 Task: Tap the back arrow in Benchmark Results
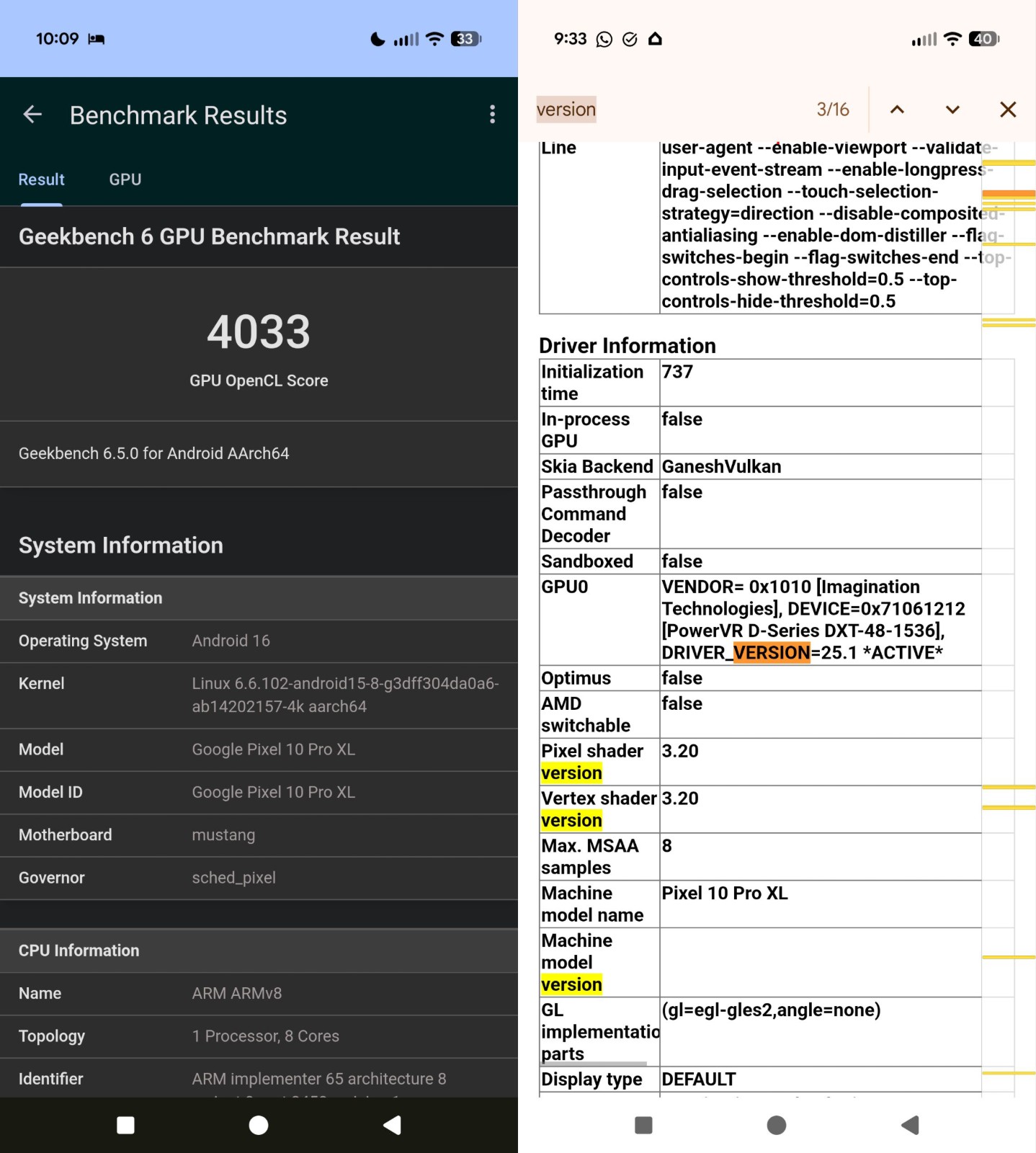[32, 115]
